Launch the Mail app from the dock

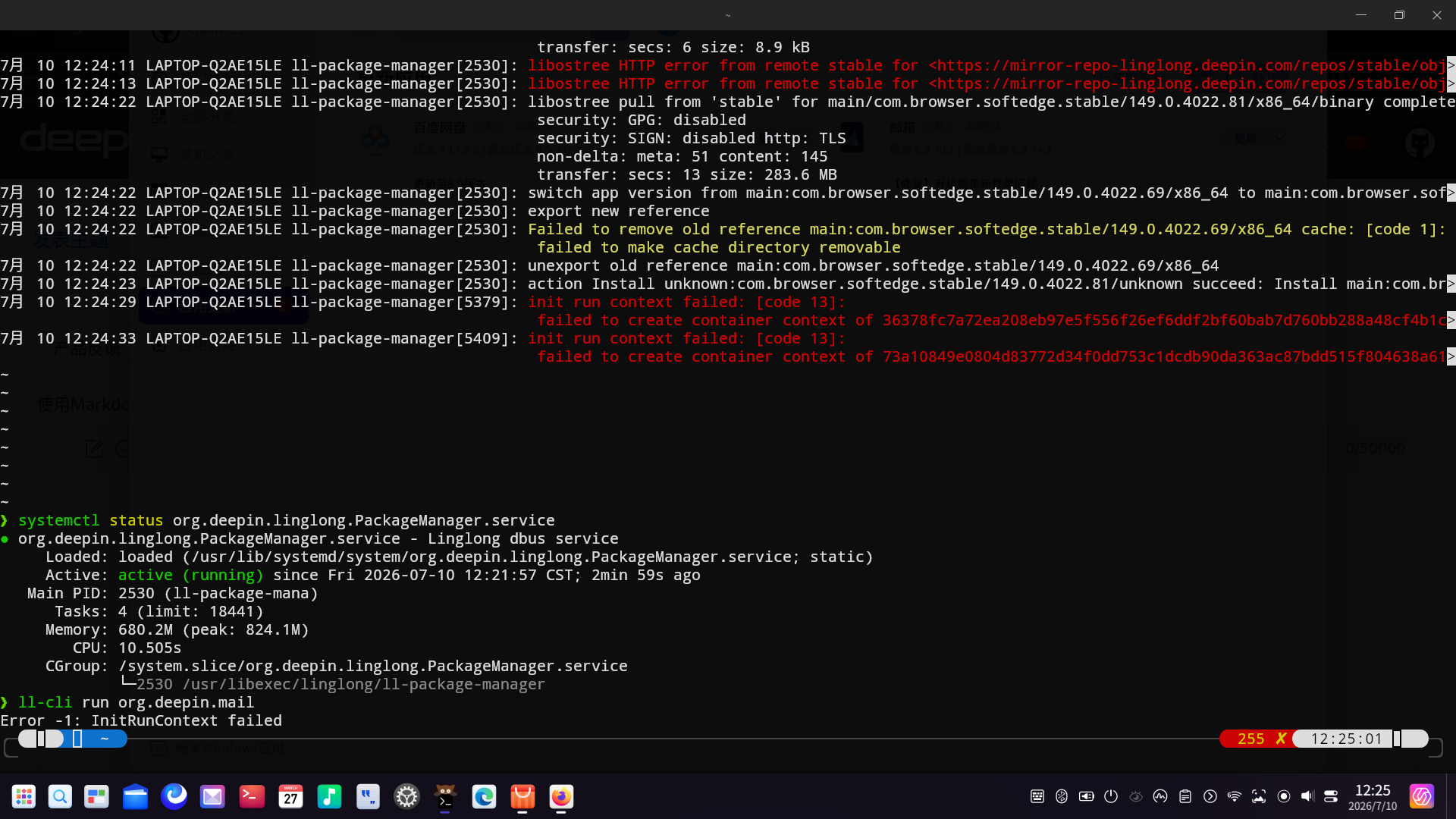pos(212,796)
